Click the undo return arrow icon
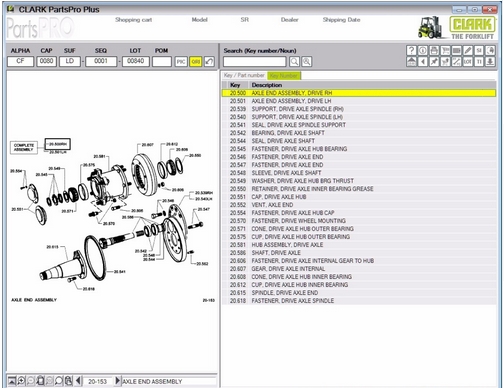 click(209, 62)
